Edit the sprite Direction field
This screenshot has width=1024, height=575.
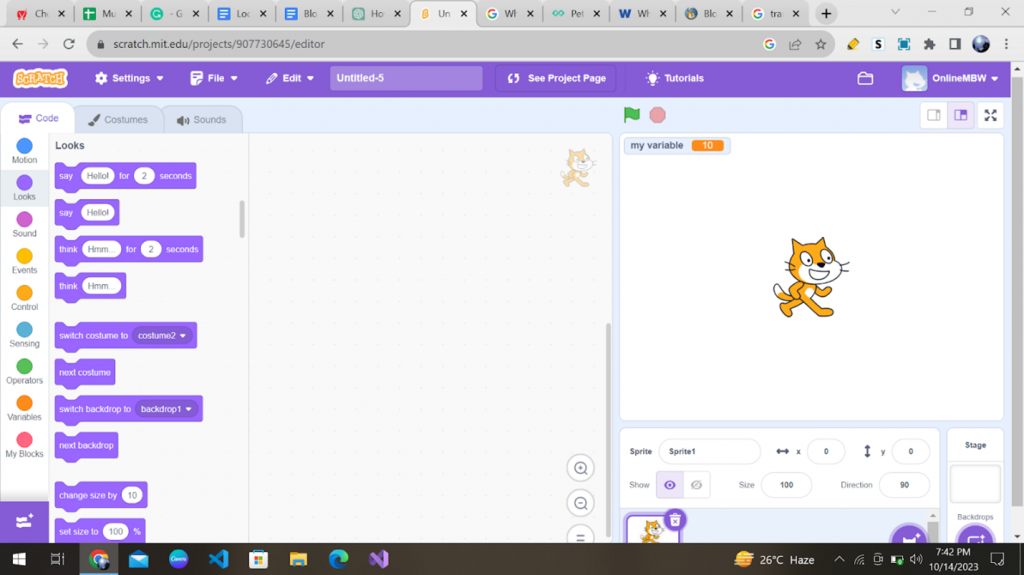[904, 485]
